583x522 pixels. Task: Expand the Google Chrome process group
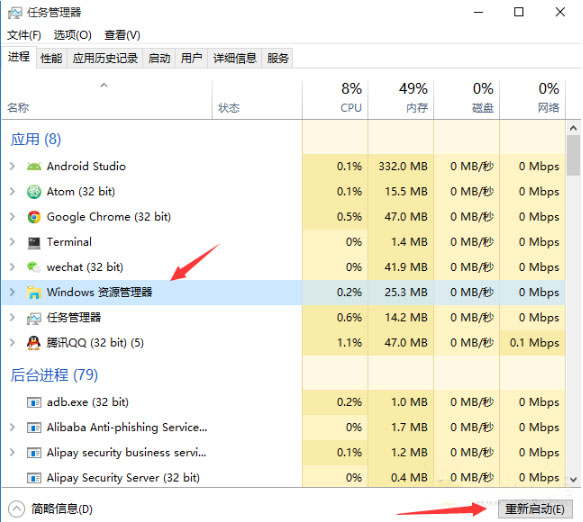coord(12,217)
